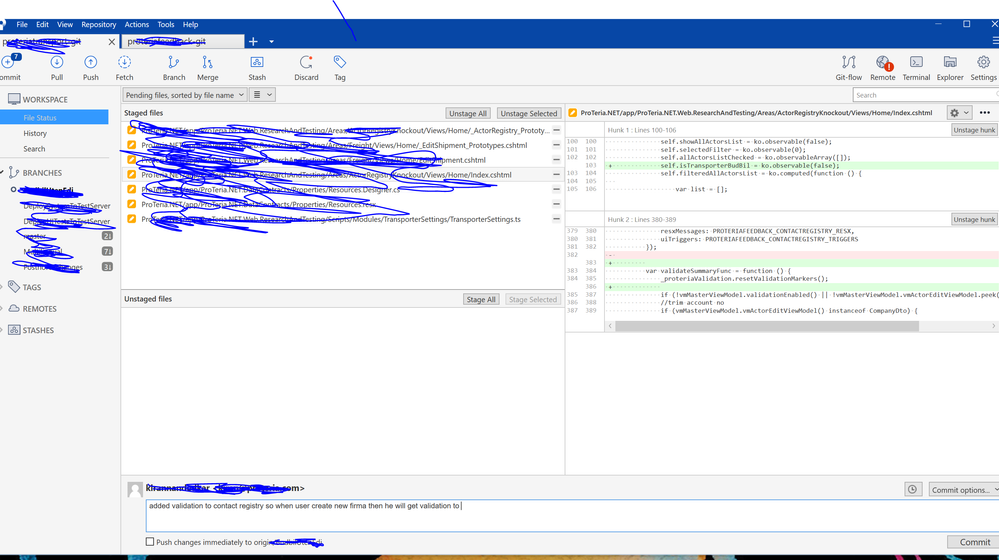Image resolution: width=999 pixels, height=560 pixels.
Task: Open the new tab dropdown arrow
Action: [271, 41]
